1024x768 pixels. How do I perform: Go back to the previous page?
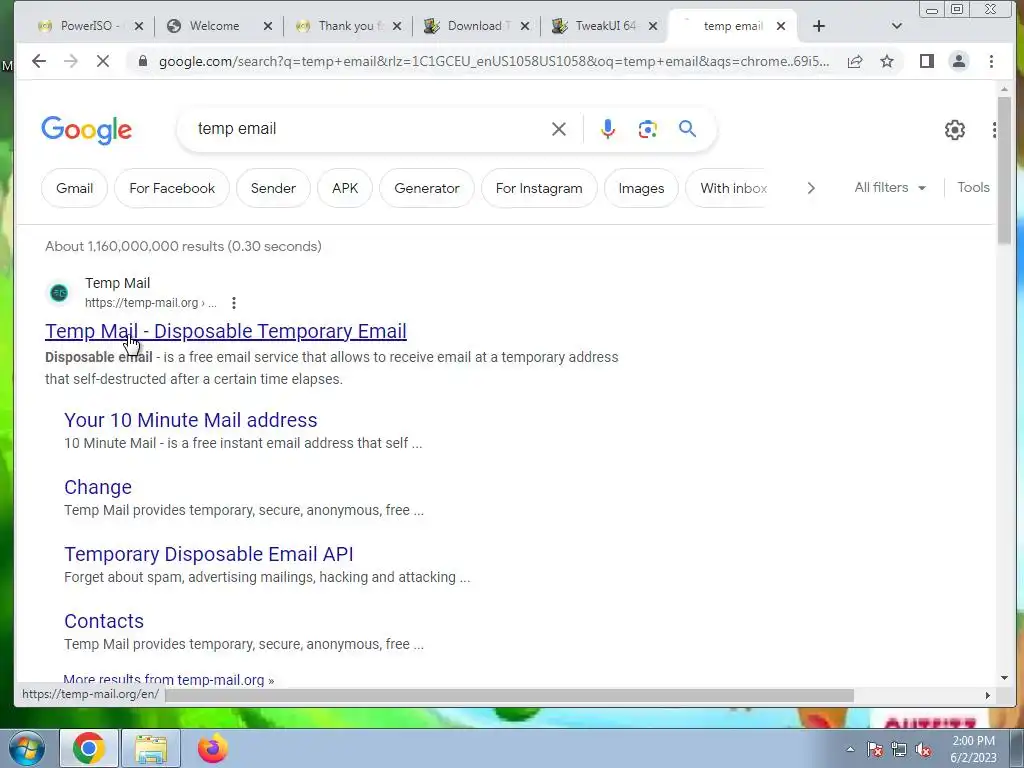39,61
